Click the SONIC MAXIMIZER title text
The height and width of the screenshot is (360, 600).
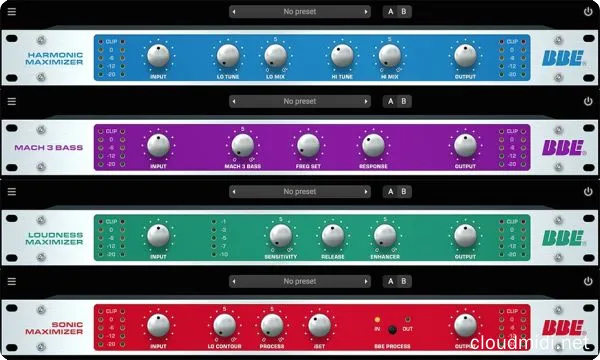click(x=54, y=328)
